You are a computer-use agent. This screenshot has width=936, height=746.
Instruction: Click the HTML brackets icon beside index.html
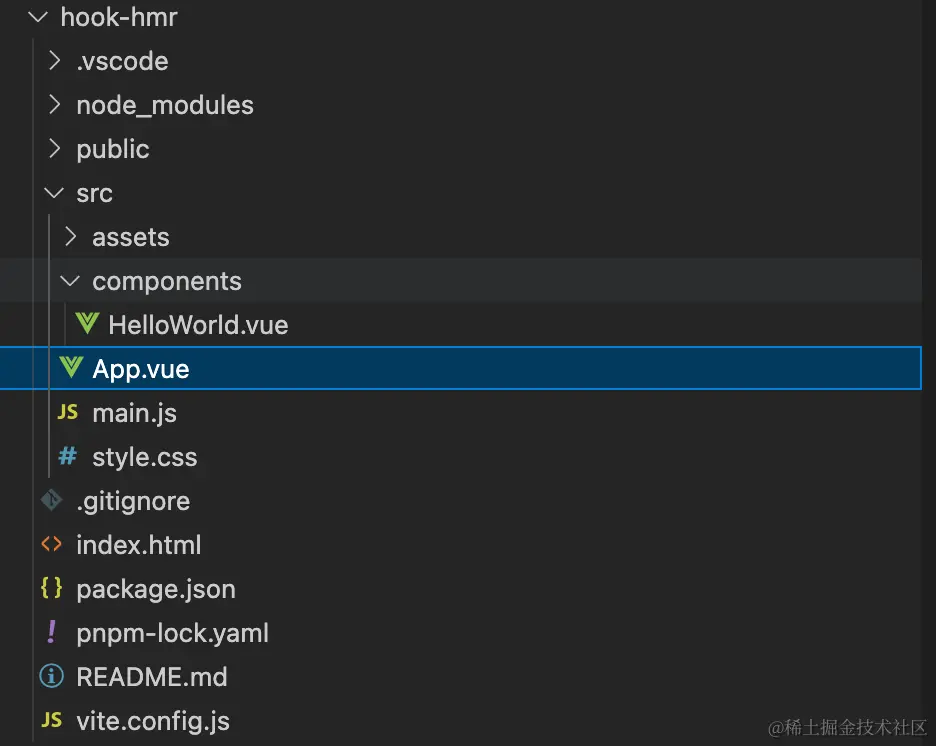tap(51, 544)
